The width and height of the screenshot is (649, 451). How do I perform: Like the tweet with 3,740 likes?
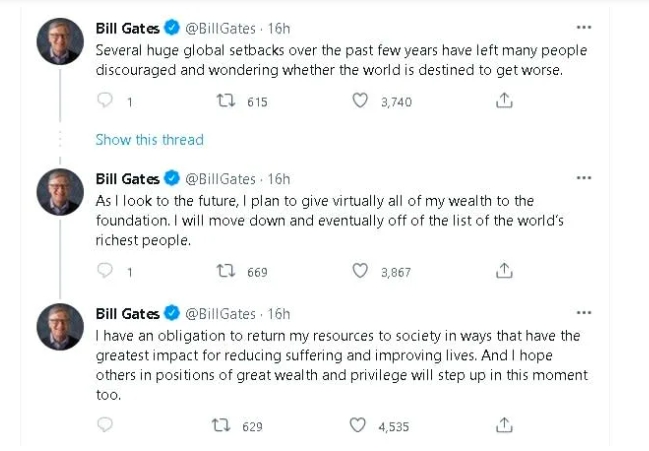(362, 101)
